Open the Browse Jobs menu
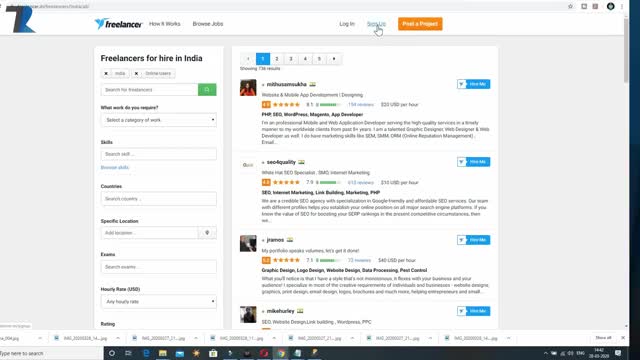 coord(208,24)
